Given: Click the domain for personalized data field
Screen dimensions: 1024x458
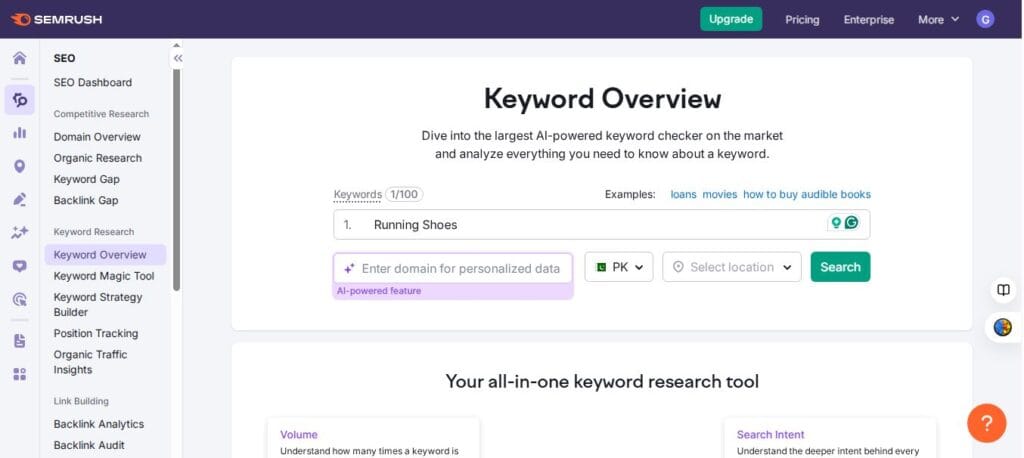Looking at the screenshot, I should [x=453, y=269].
